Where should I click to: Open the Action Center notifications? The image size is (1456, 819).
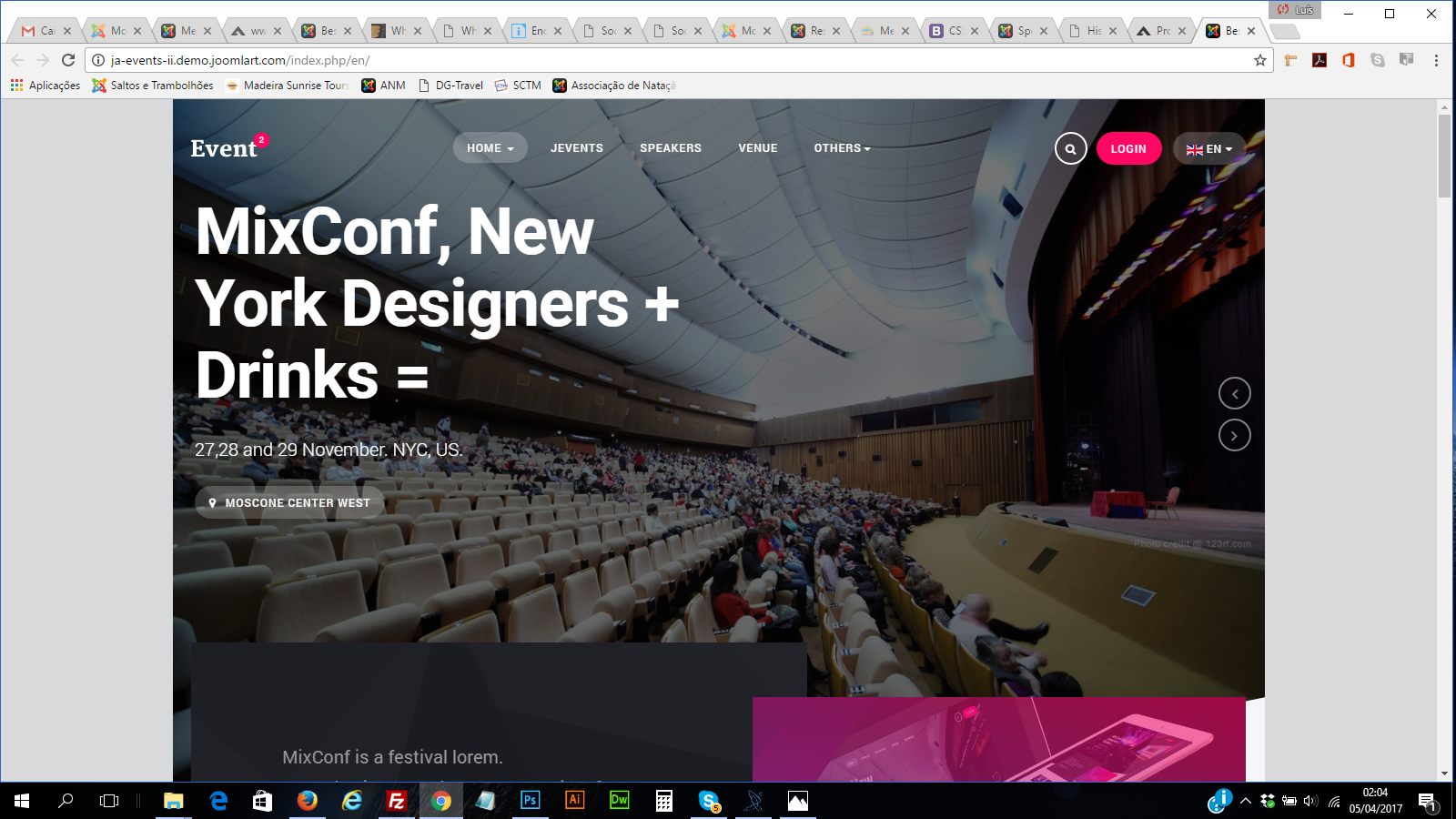click(1427, 802)
